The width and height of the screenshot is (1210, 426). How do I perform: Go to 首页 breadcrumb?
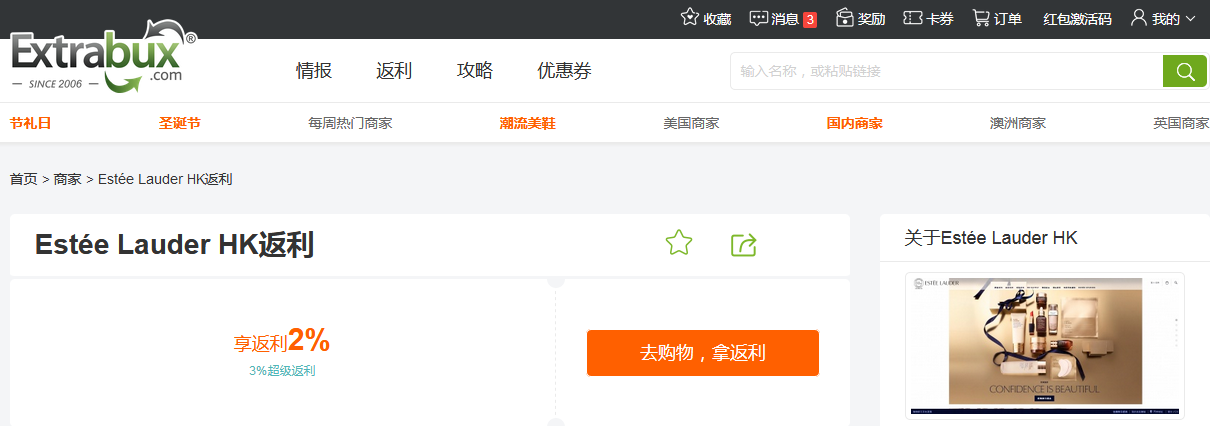tap(23, 179)
